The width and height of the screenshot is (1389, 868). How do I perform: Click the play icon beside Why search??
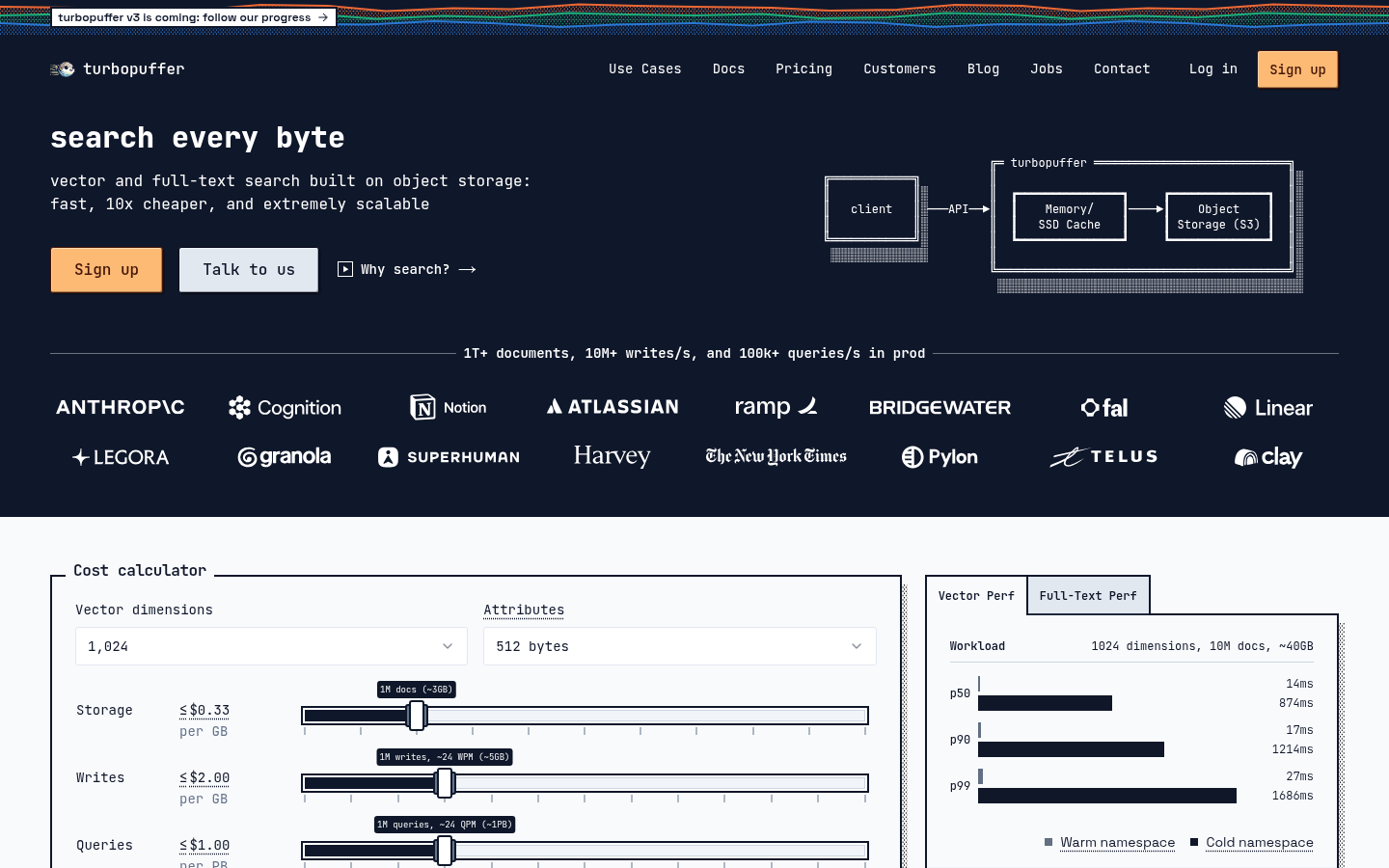pyautogui.click(x=345, y=269)
